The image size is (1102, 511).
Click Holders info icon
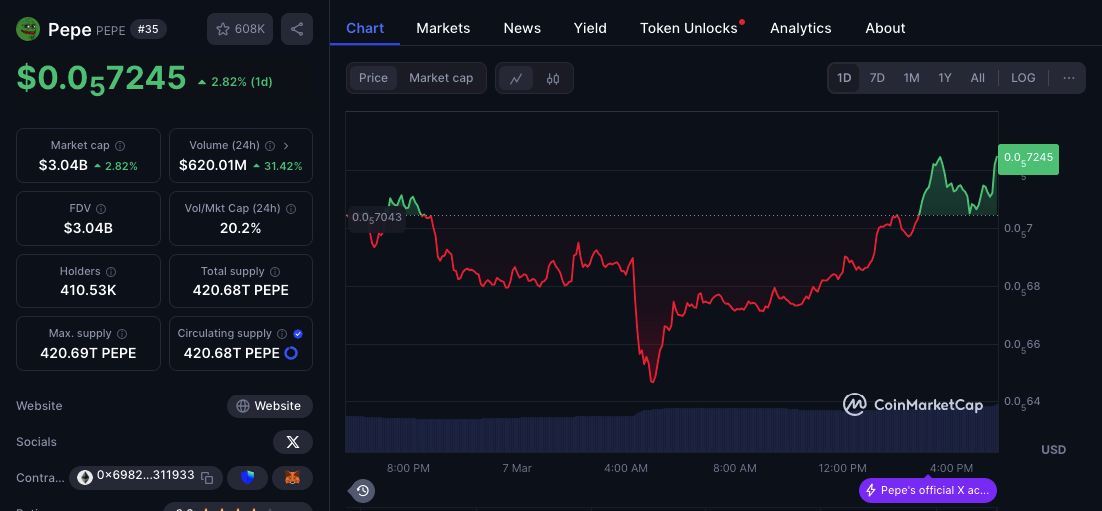point(111,271)
